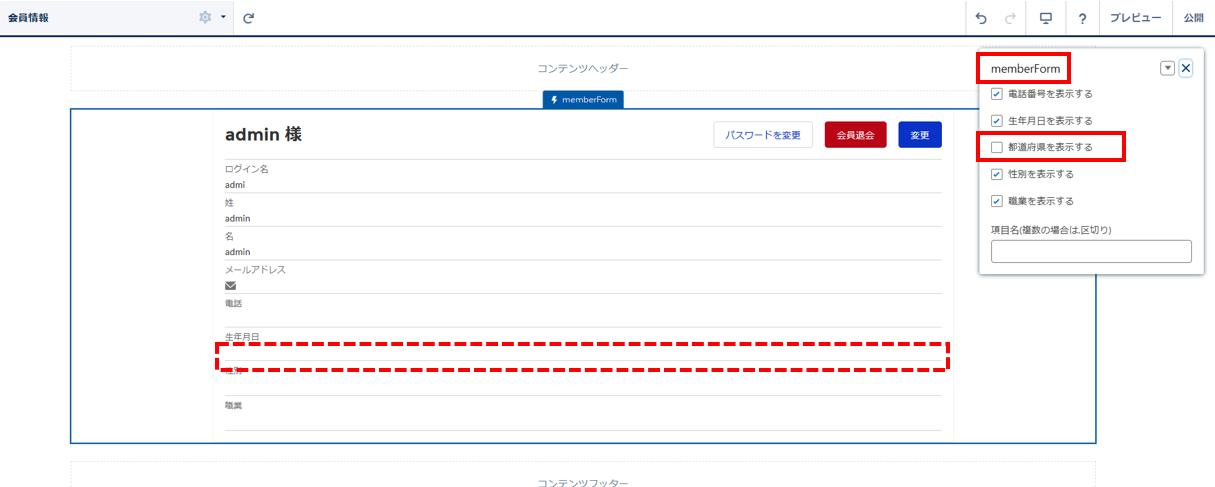This screenshot has width=1215, height=487.
Task: Uncheck 電話番号を表示する checkbox
Action: [x=996, y=94]
